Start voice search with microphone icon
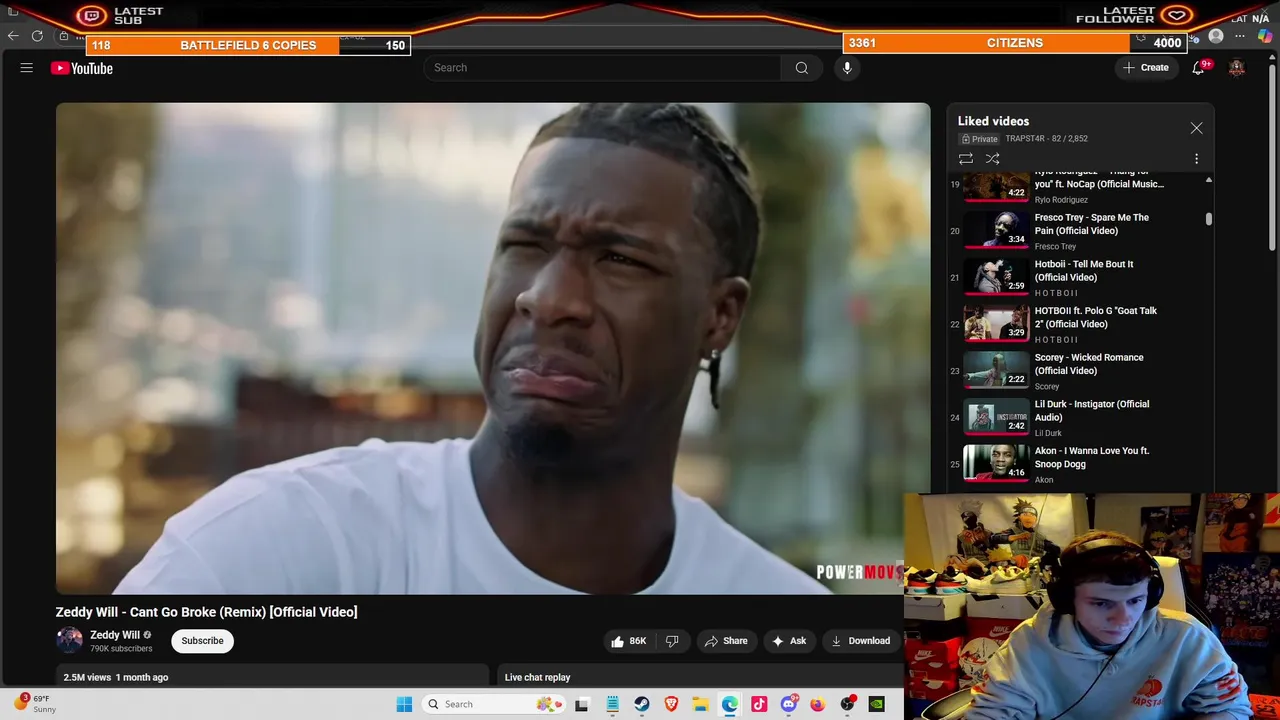 847,68
